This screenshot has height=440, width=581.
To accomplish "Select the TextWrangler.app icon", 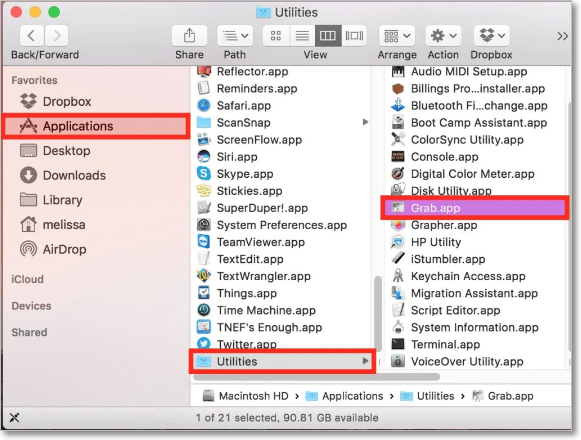I will point(203,276).
